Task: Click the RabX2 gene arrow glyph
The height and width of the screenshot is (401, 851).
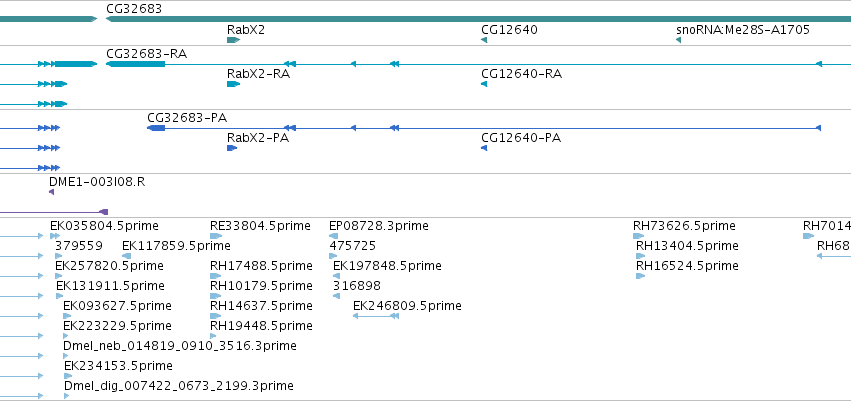Action: tap(233, 40)
